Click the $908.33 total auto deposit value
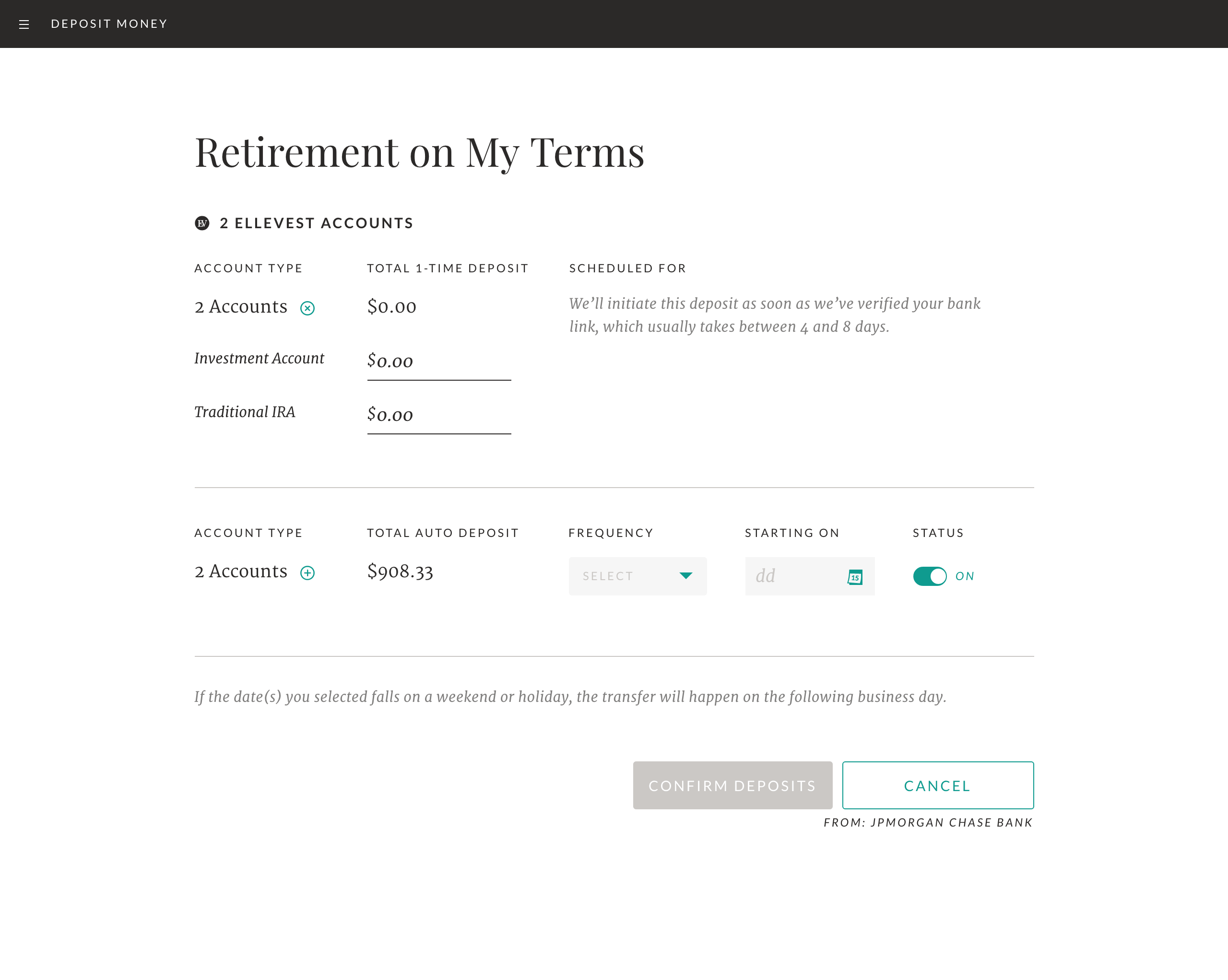Screen dimensions: 1228x980 click(401, 572)
